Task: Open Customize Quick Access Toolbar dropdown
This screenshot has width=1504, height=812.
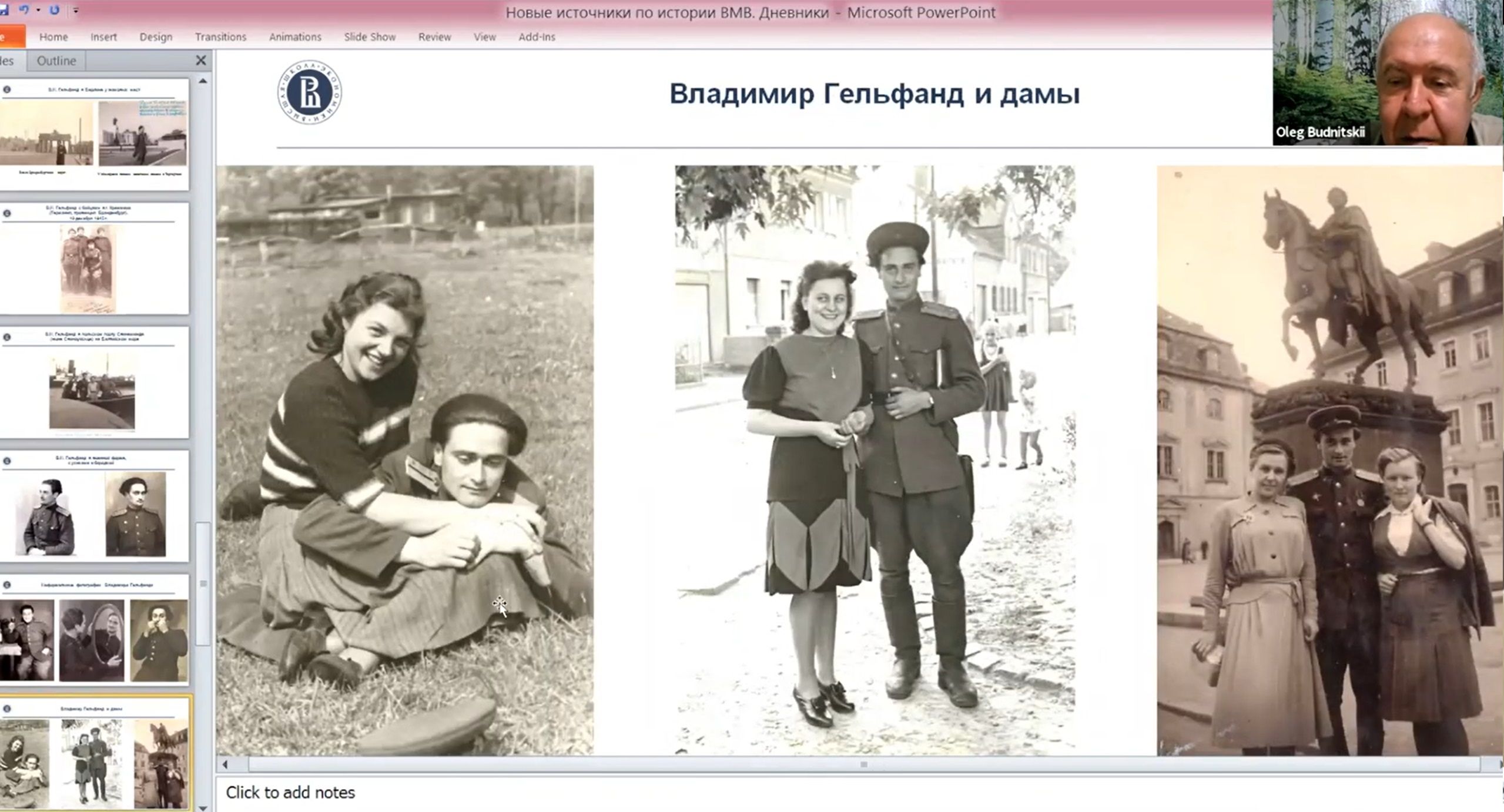Action: [76, 10]
